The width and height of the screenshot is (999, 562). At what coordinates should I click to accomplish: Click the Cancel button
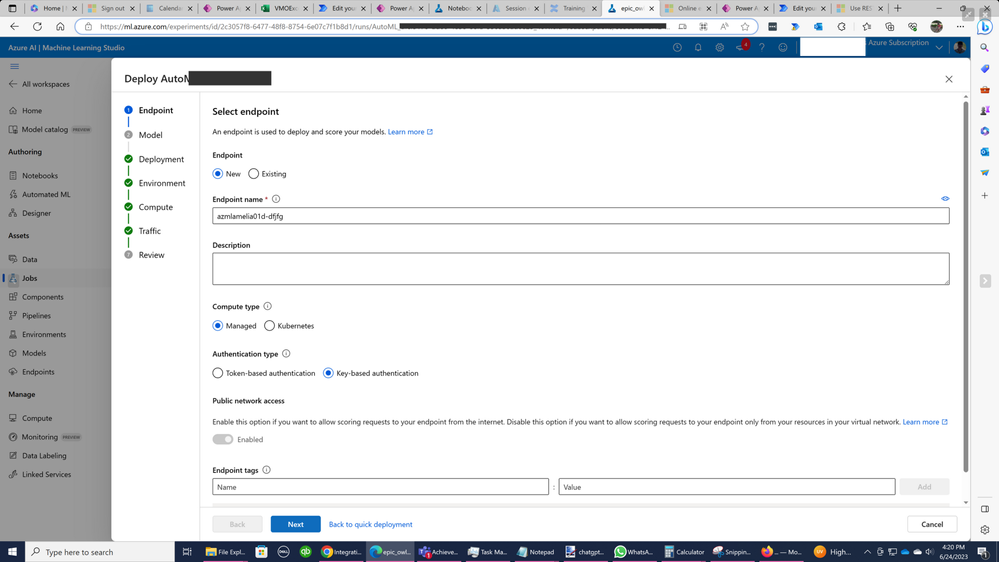[x=932, y=524]
